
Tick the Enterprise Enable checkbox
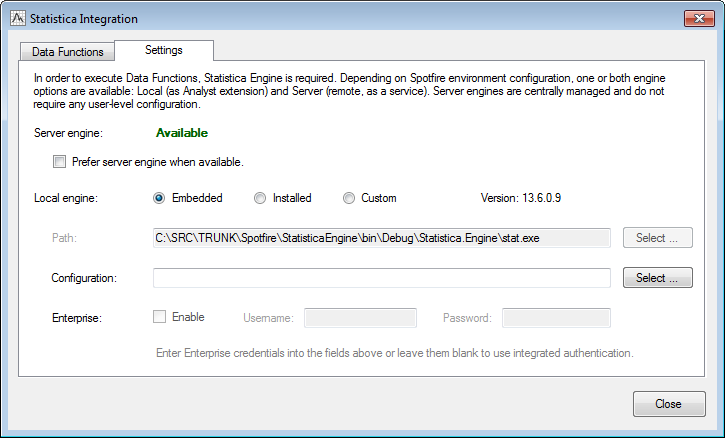[x=160, y=317]
